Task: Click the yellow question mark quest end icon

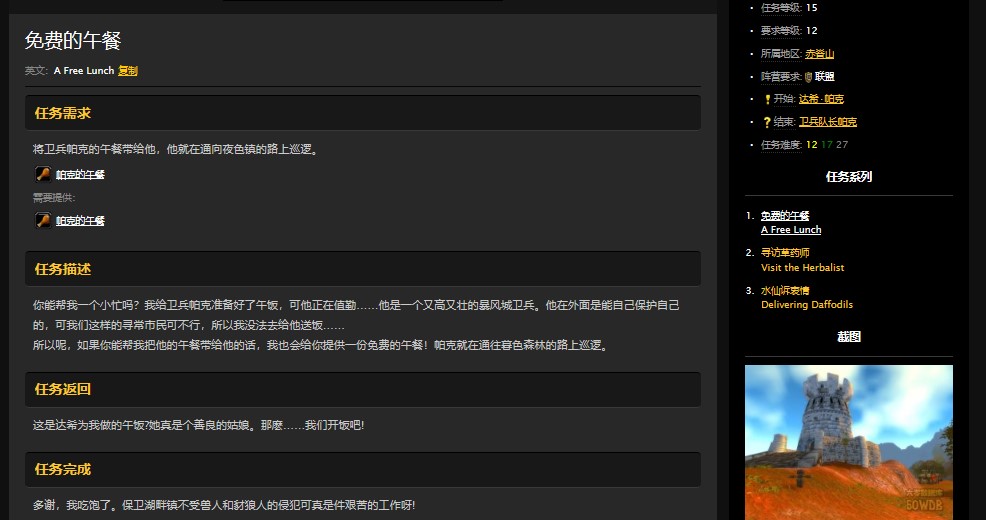Action: pyautogui.click(x=767, y=122)
